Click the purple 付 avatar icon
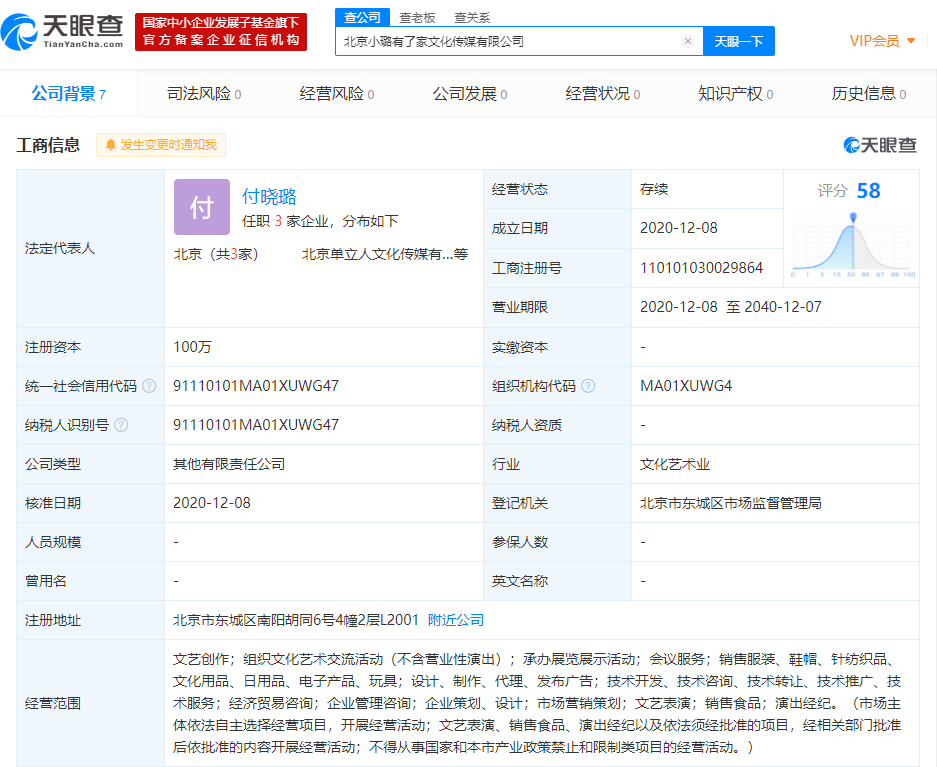The image size is (937, 767). pyautogui.click(x=202, y=207)
